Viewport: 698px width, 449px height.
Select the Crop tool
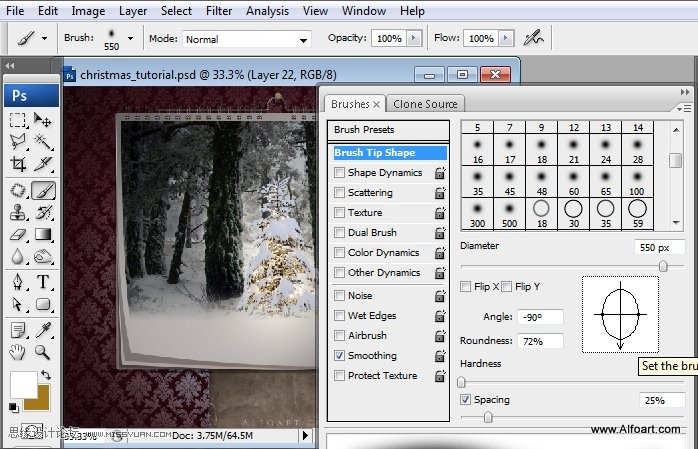18,164
